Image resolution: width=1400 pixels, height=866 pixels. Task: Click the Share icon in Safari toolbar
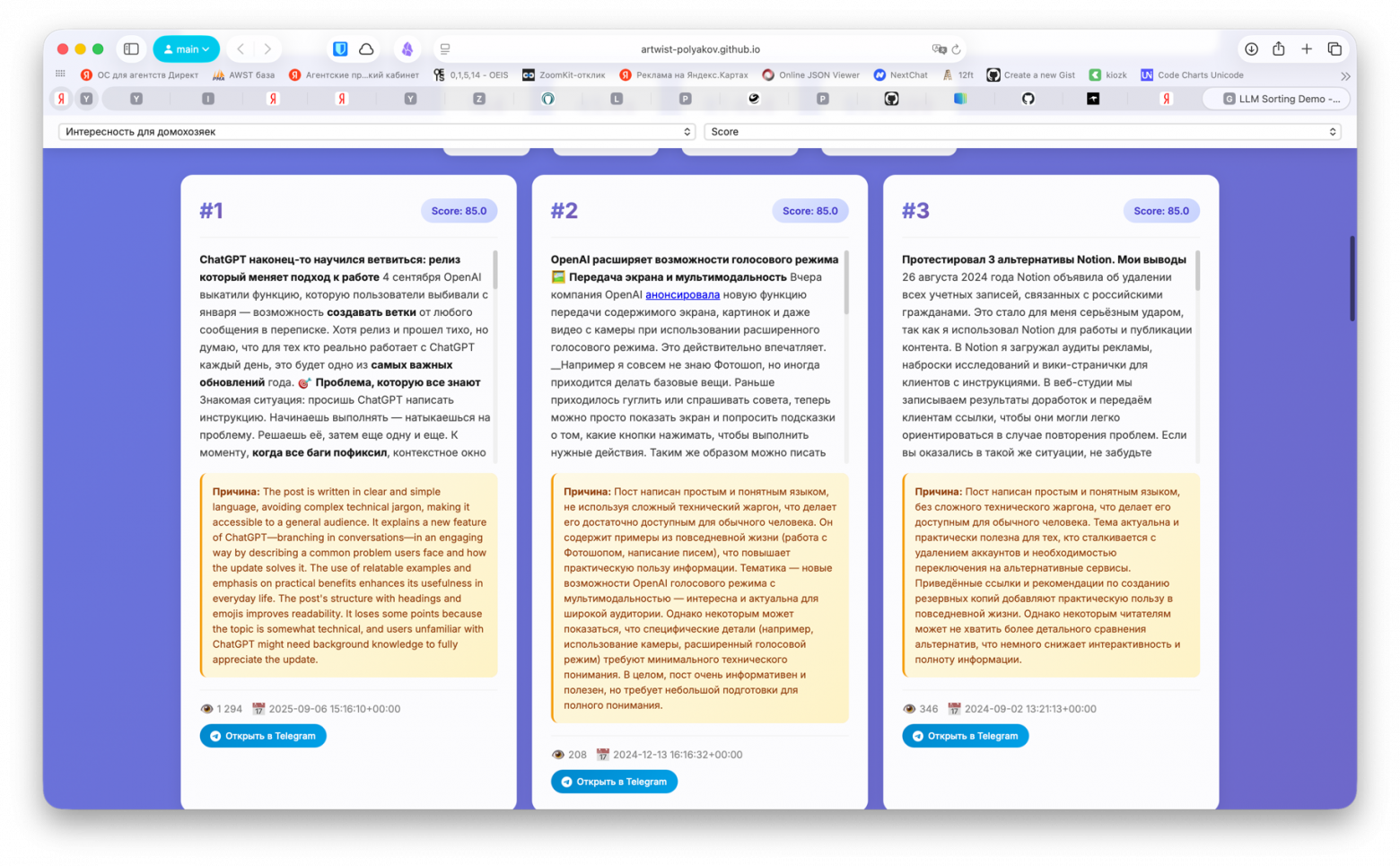(1279, 49)
